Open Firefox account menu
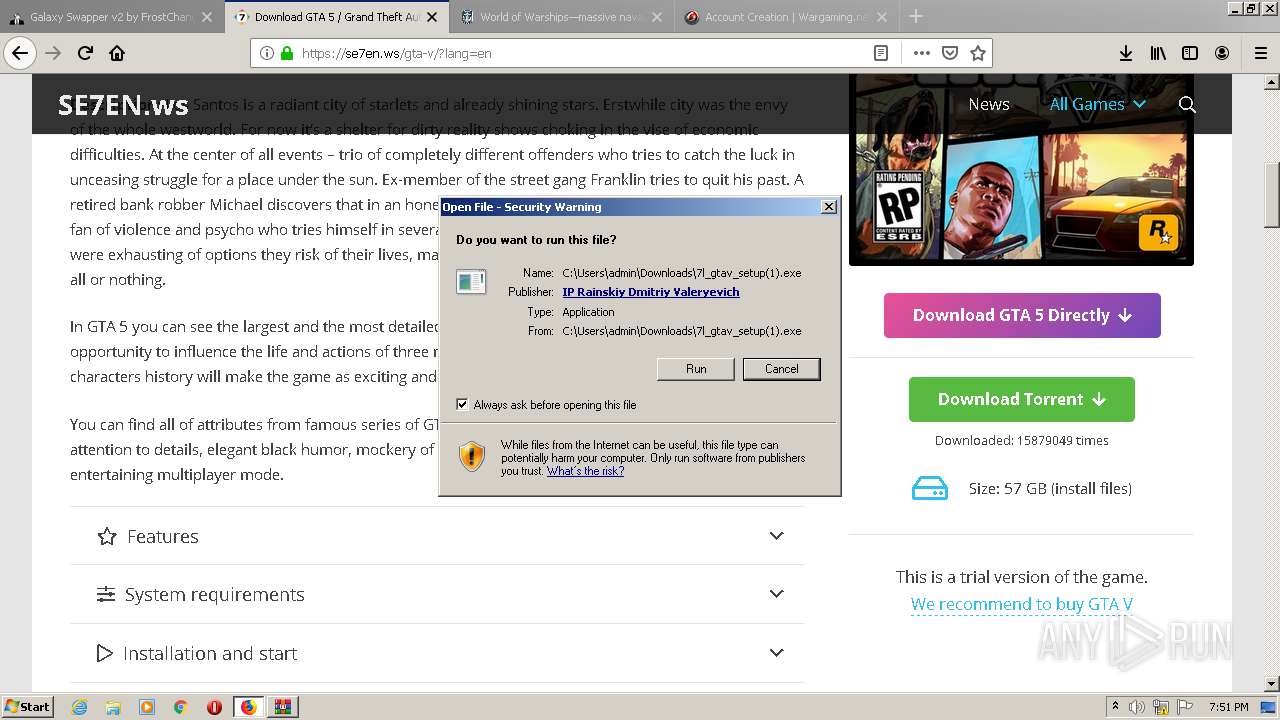This screenshot has height=720, width=1280. coord(1222,53)
